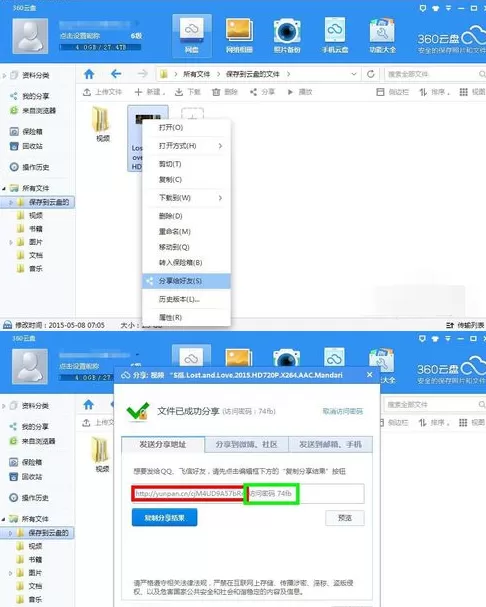This screenshot has width=486, height=607.
Task: Click 复制分享结果 button
Action: point(165,518)
